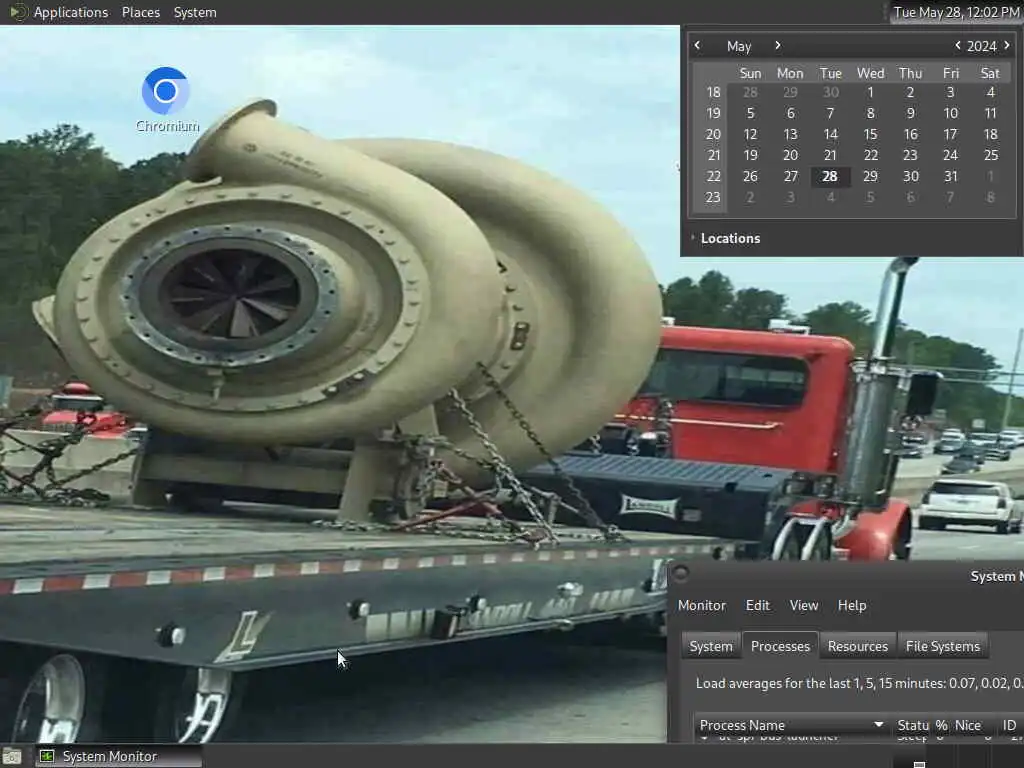Click the show desktop icon in bottom panel
1024x768 pixels.
coord(11,757)
